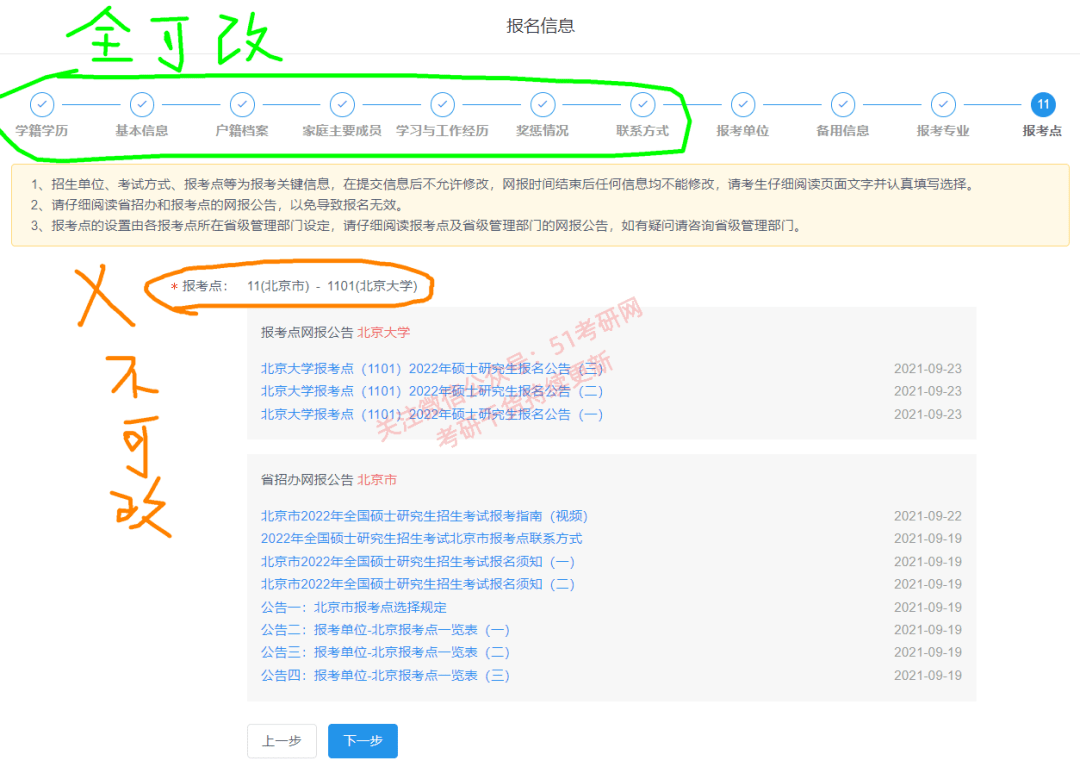
Task: Click the 报考点 value 11(北京市) - 1101(北京大学)
Action: [x=332, y=286]
